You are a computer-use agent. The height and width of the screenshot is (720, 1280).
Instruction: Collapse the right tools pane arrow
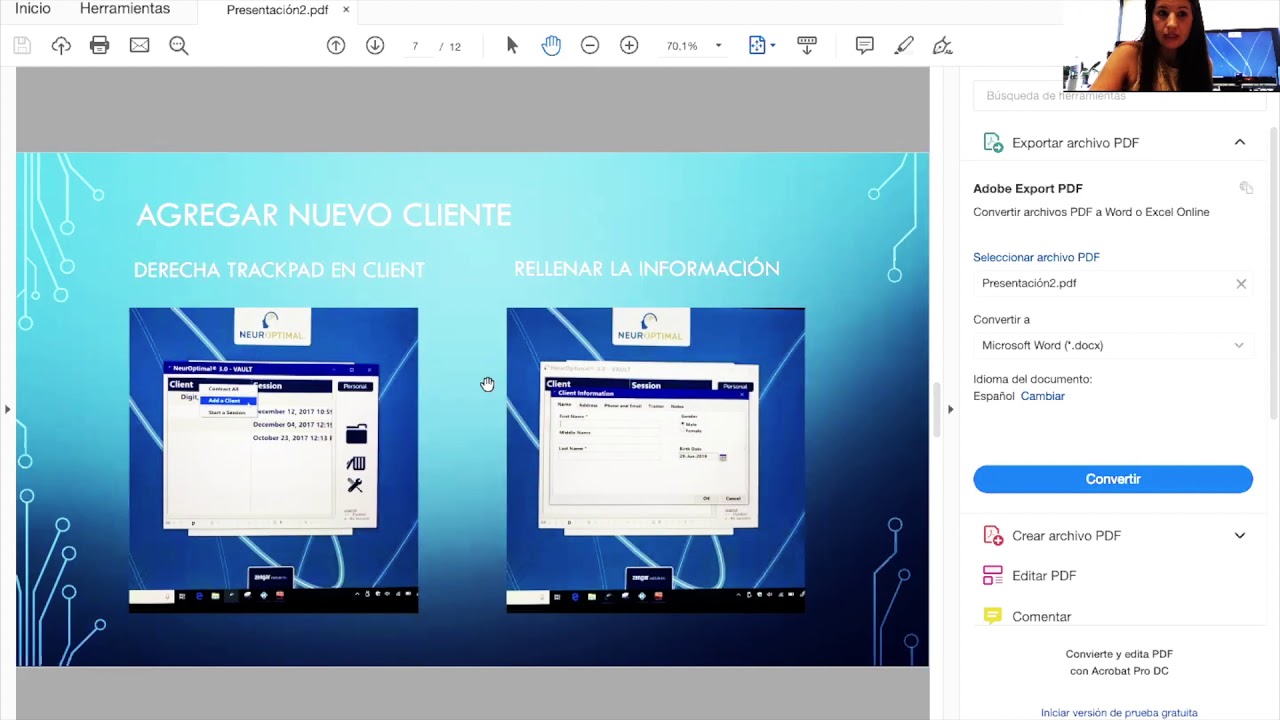(x=950, y=409)
